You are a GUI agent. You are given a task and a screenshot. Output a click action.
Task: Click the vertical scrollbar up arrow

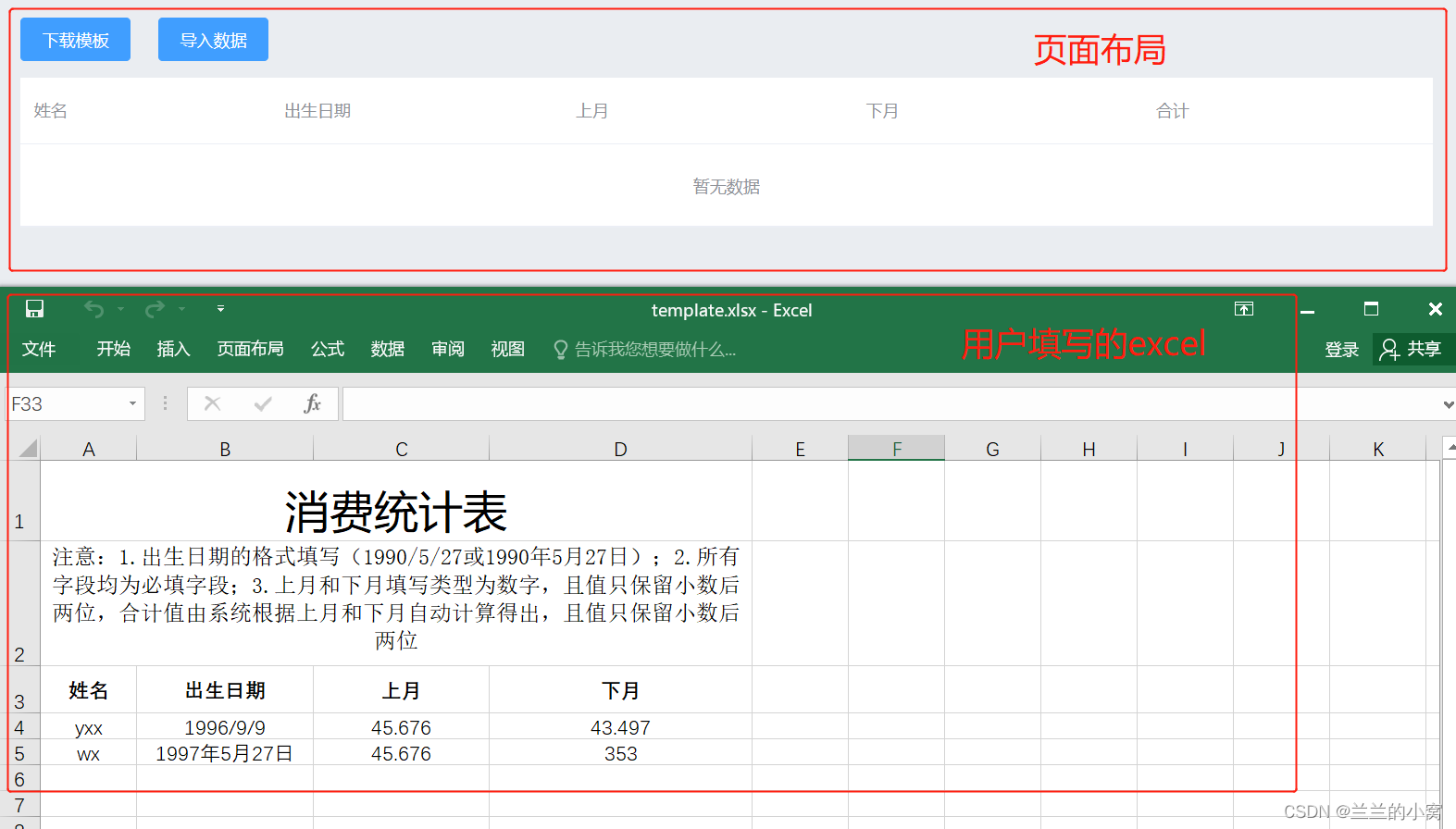coord(1450,448)
